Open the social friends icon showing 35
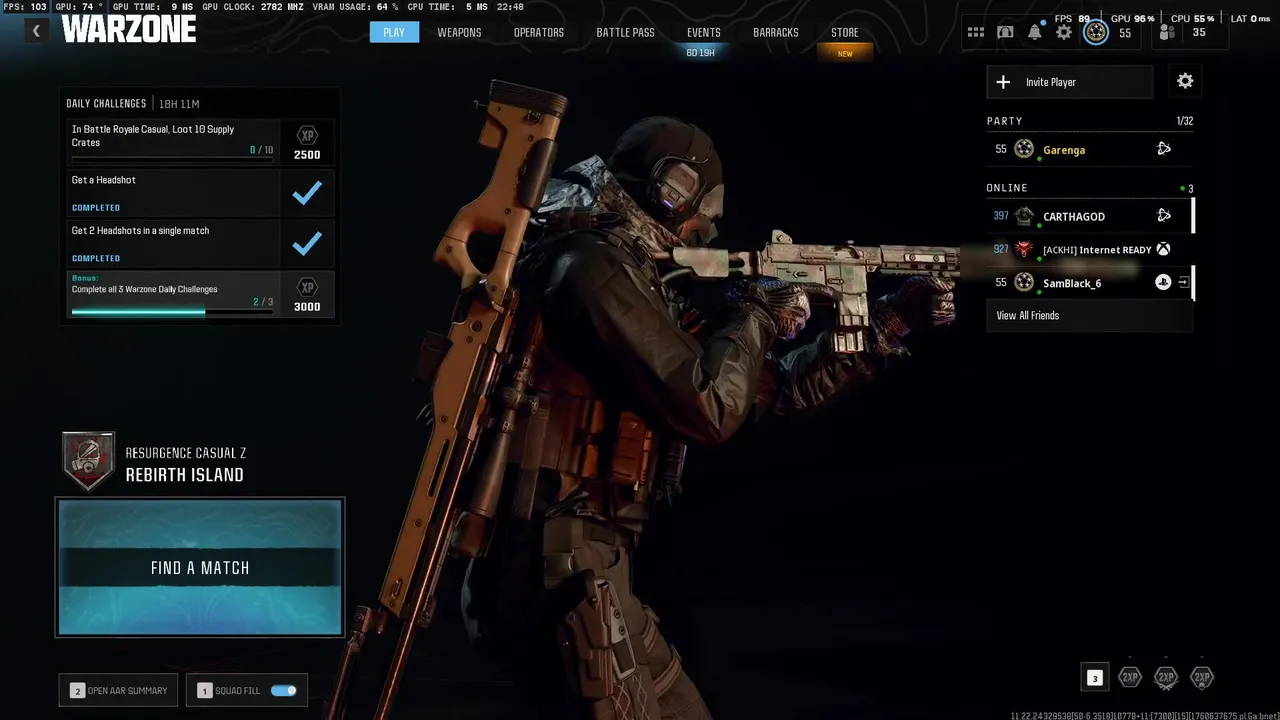The image size is (1280, 720). coord(1166,32)
